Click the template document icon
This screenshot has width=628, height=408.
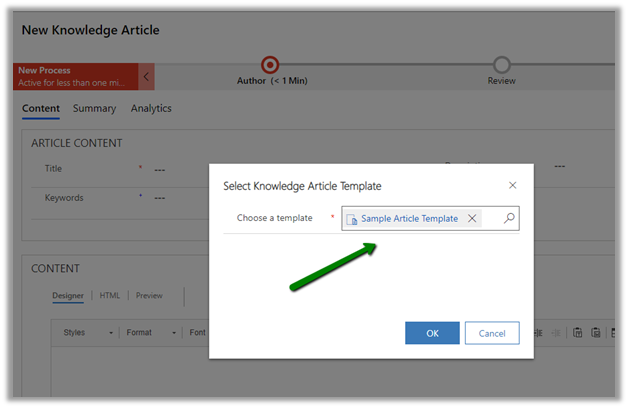[x=352, y=219]
